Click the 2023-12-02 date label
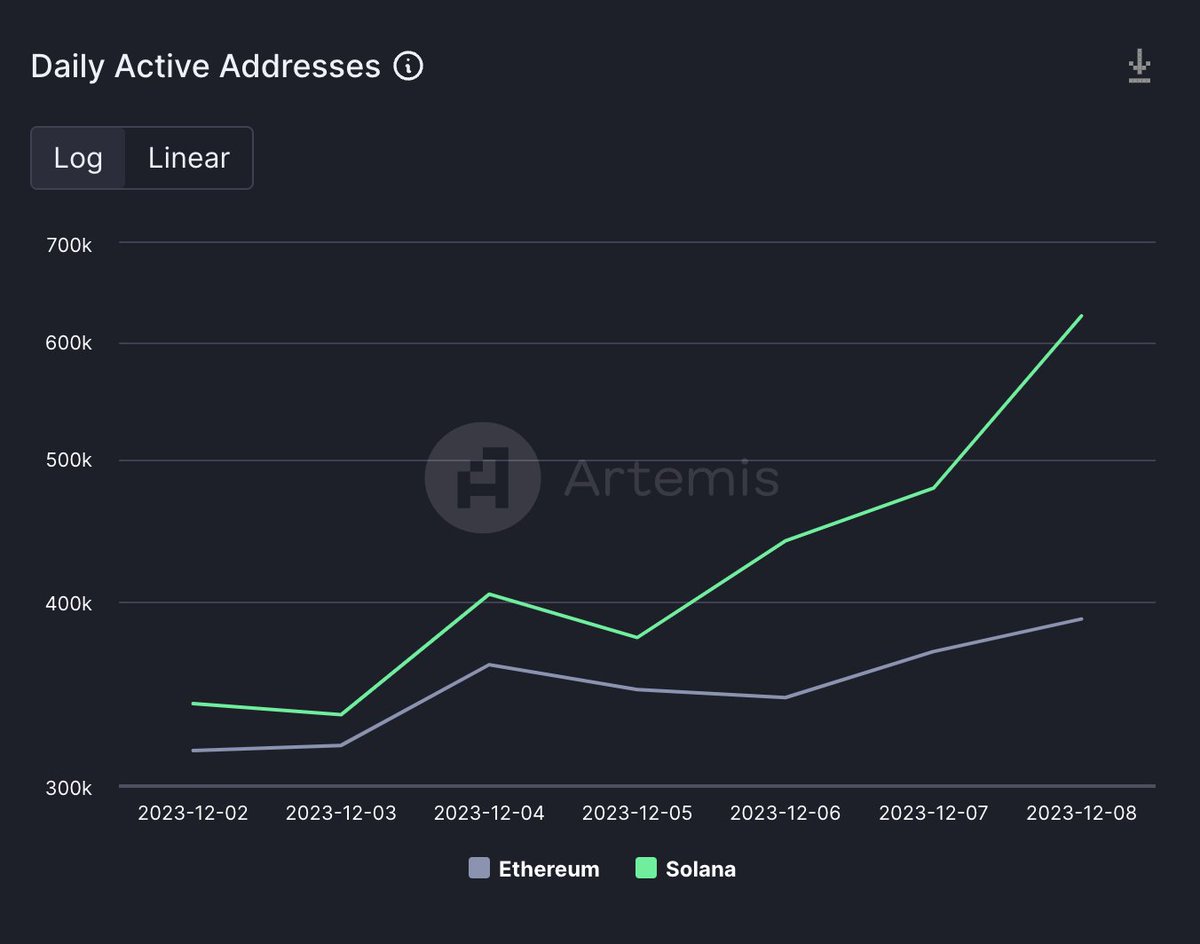The width and height of the screenshot is (1200, 944). point(193,813)
